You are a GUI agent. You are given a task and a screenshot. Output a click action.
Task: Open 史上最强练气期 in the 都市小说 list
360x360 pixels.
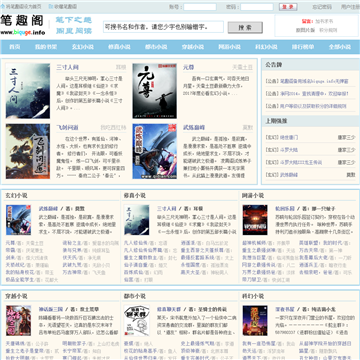click(x=198, y=343)
